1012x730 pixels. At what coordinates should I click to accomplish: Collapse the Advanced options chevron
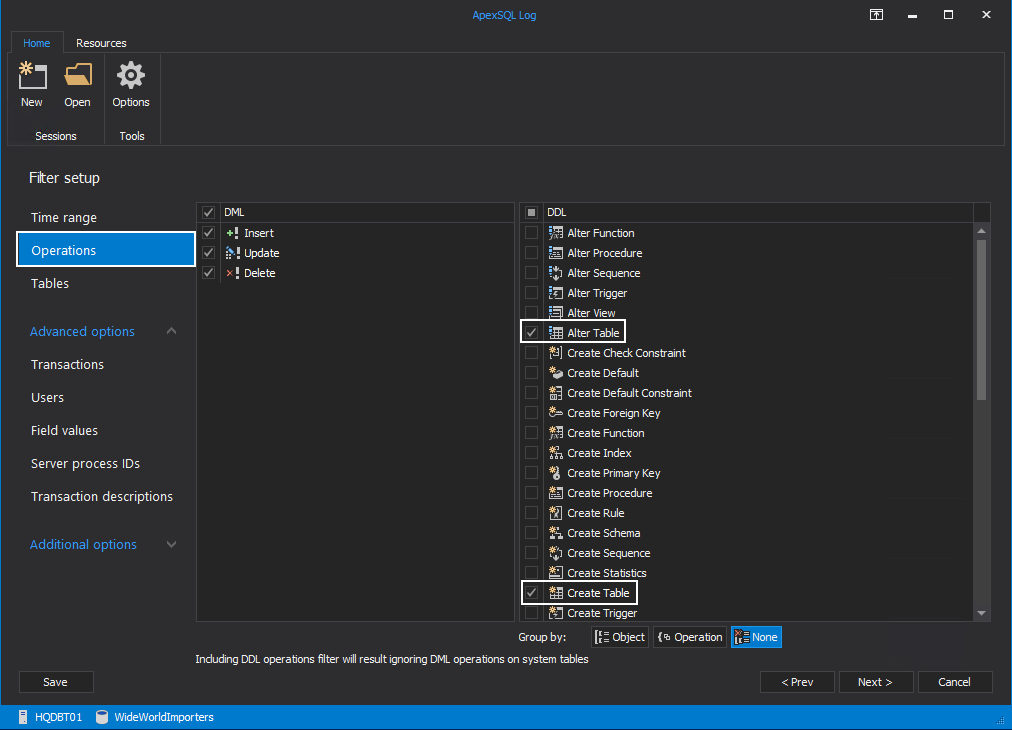pos(171,331)
